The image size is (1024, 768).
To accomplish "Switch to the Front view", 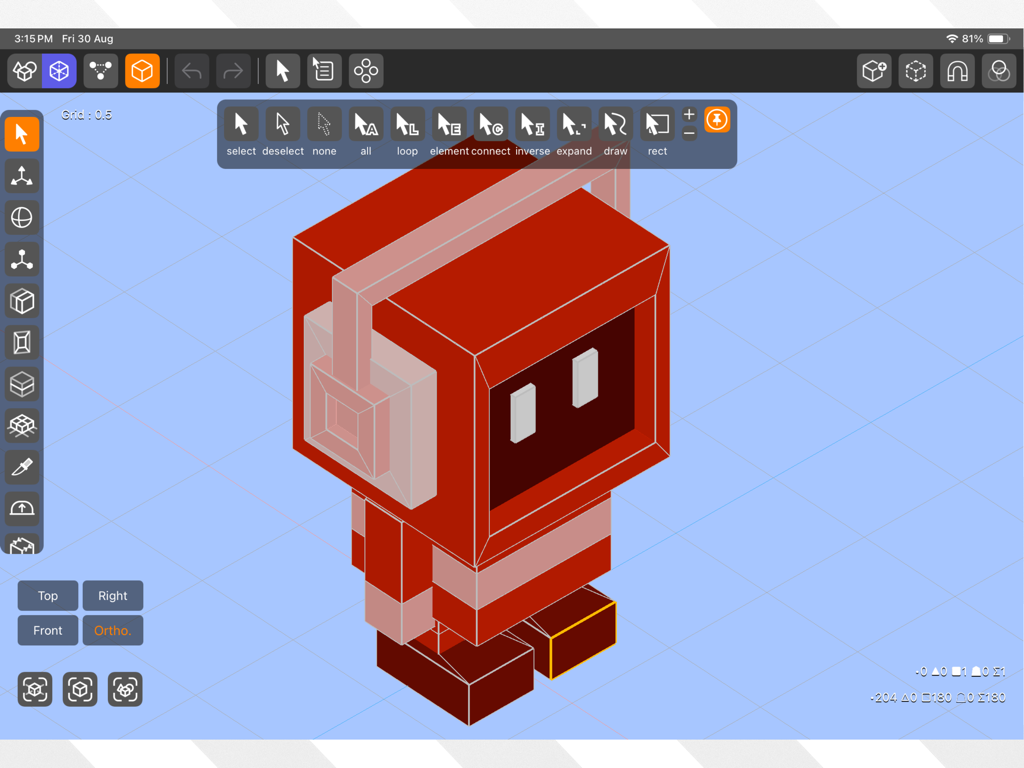I will pos(47,630).
